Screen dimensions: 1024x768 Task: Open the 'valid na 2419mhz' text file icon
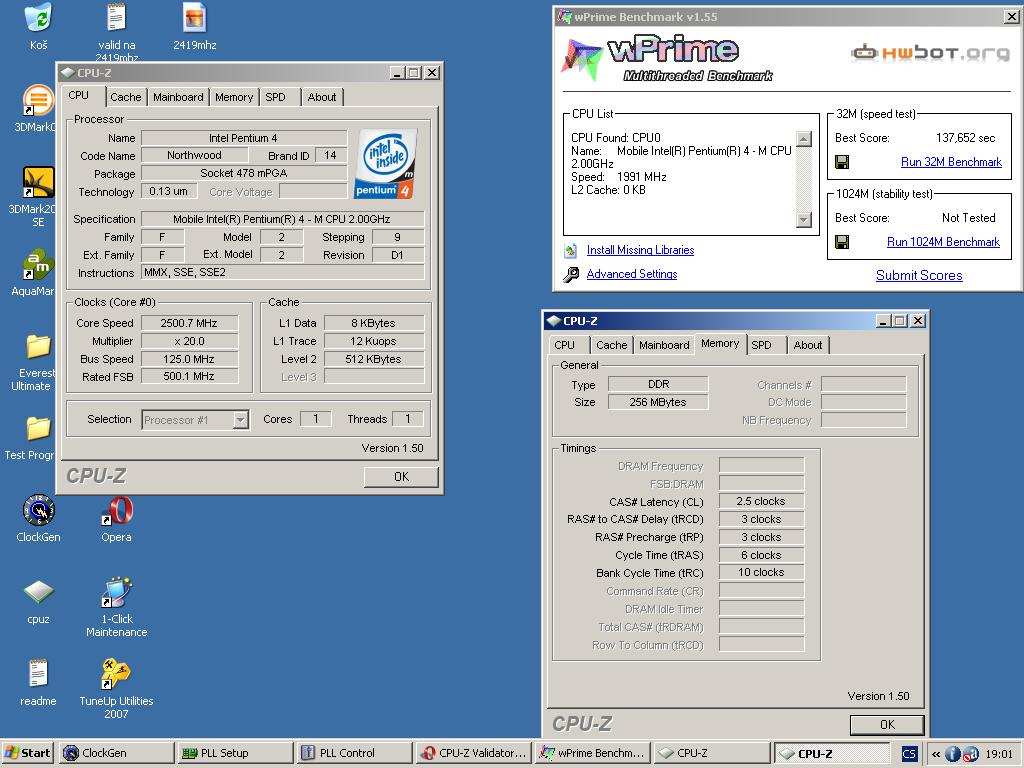[x=116, y=18]
